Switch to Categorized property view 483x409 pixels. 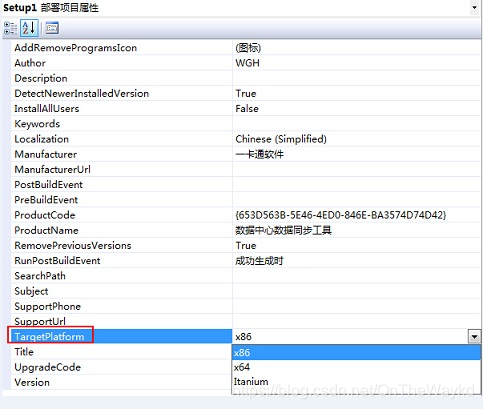[x=10, y=28]
